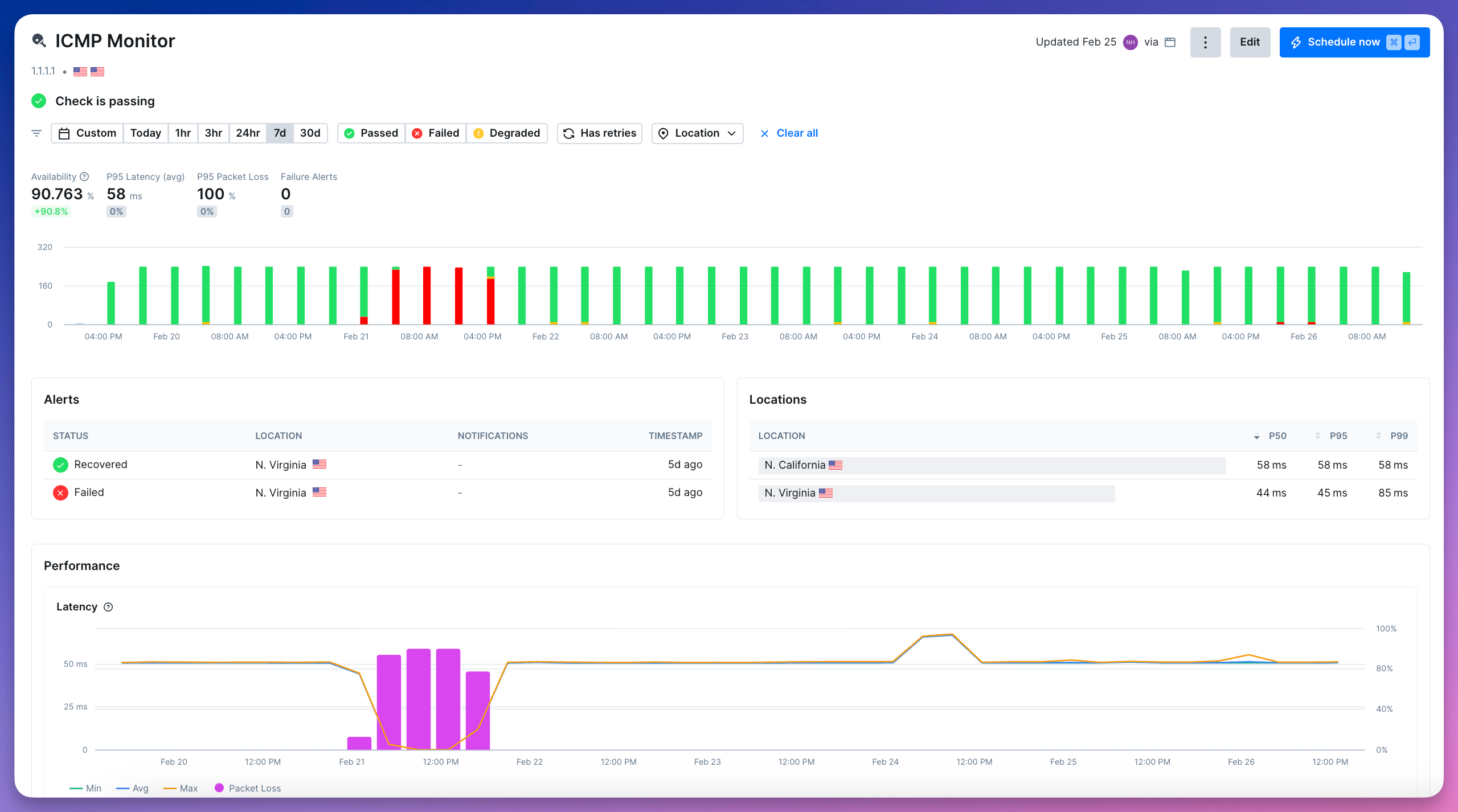This screenshot has height=812, width=1458.
Task: Toggle the Failed results filter
Action: 436,133
